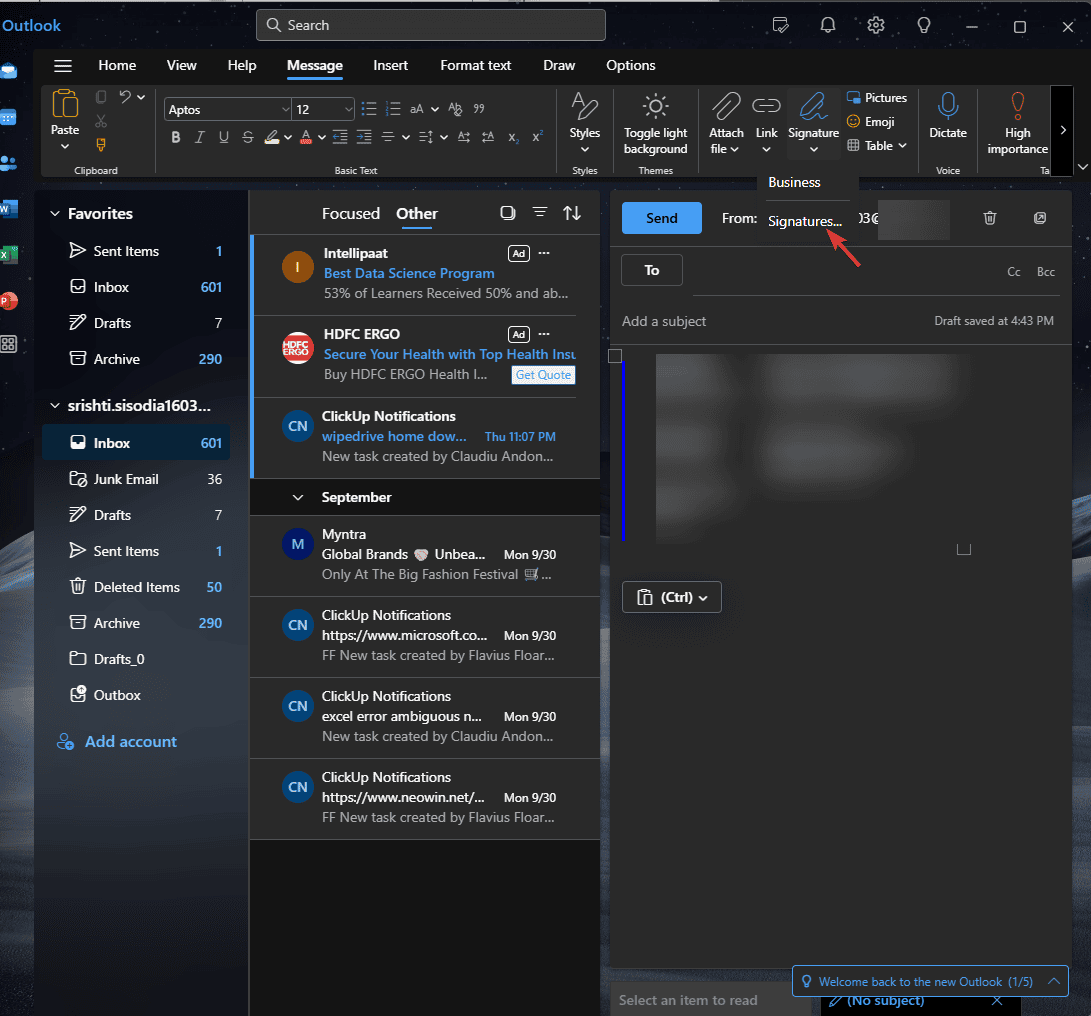Viewport: 1091px width, 1016px height.
Task: Click the Signature ribbon button
Action: [813, 123]
